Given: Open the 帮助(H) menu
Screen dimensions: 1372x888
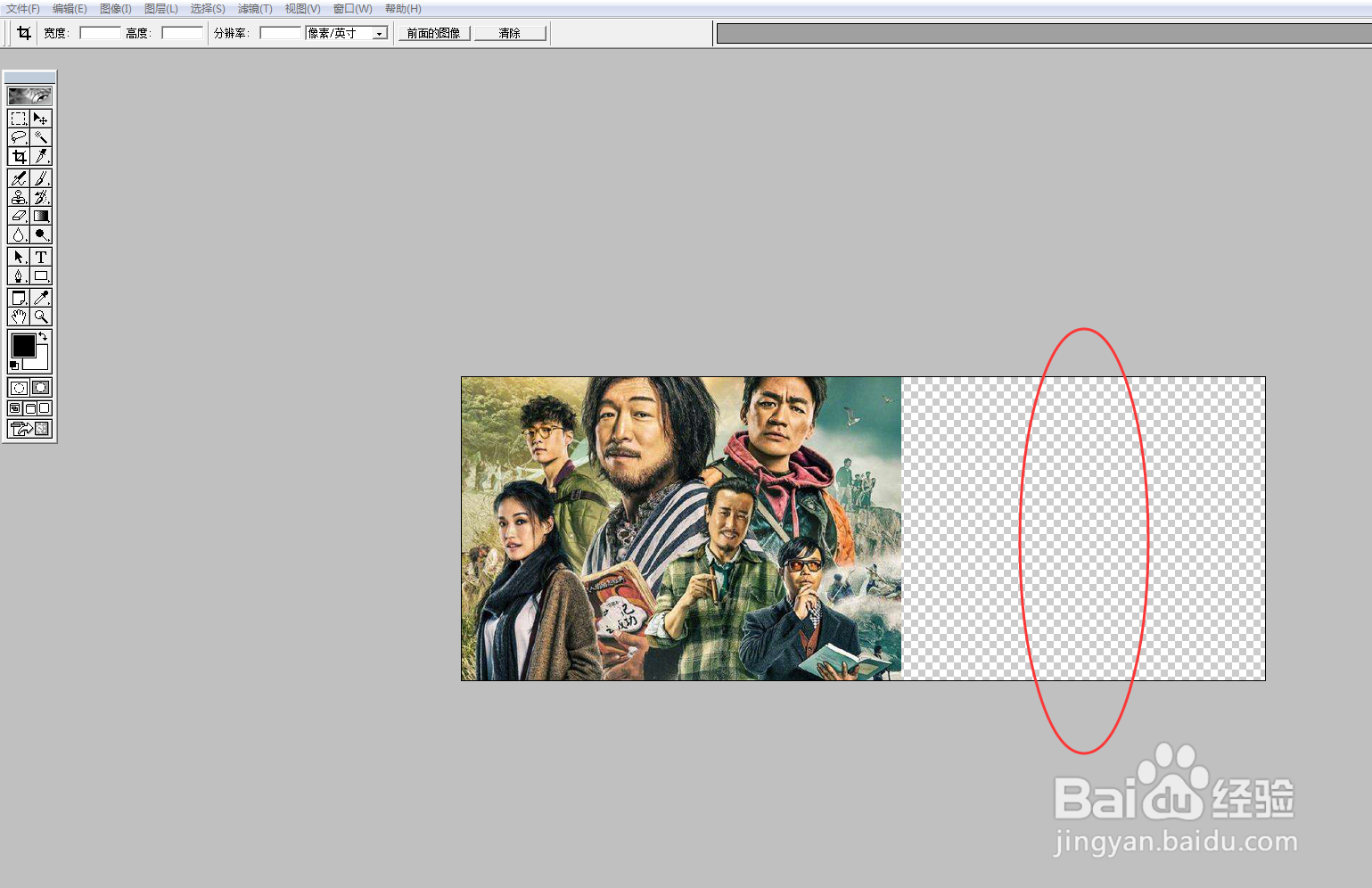Looking at the screenshot, I should [x=403, y=8].
